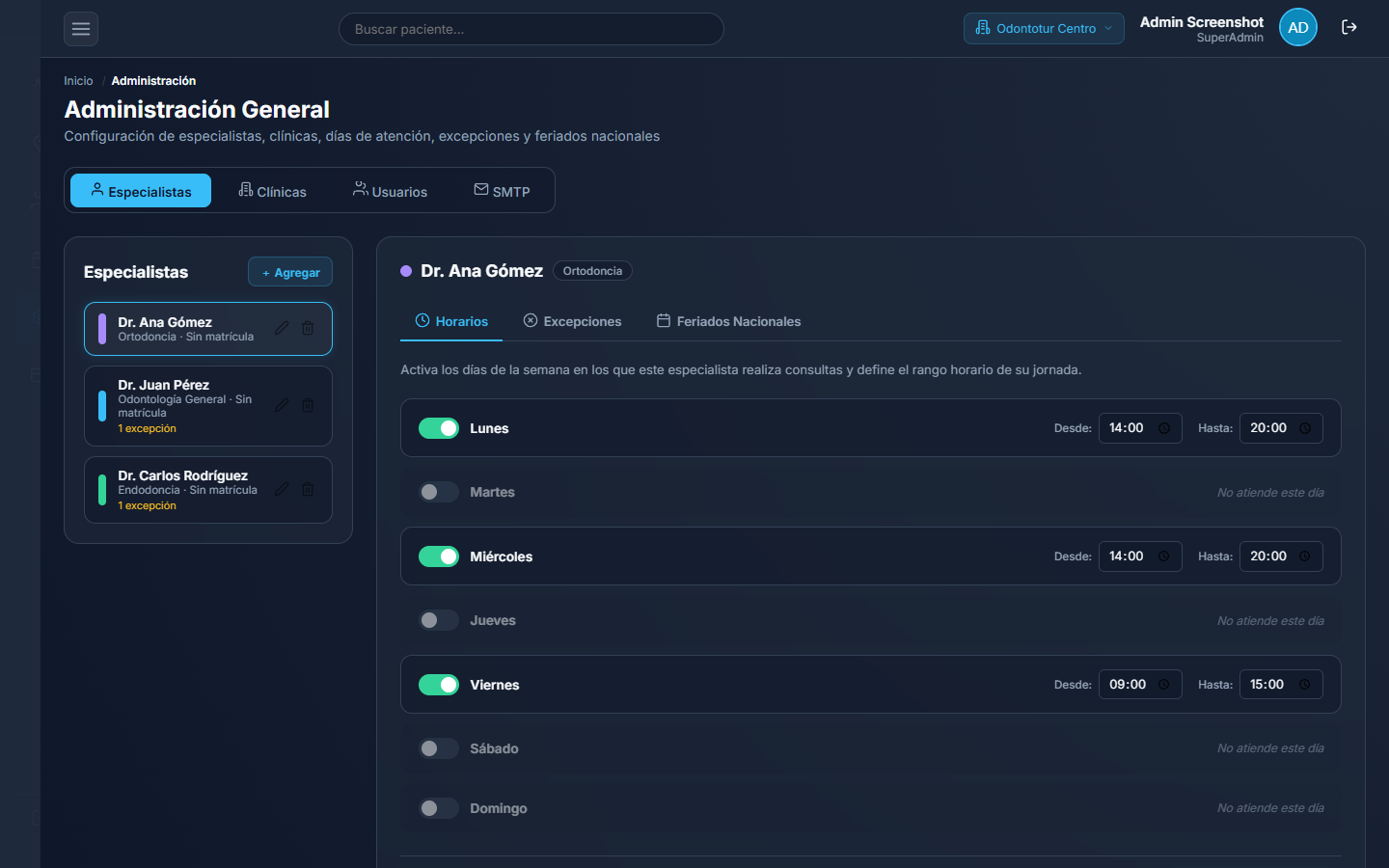This screenshot has height=868, width=1389.
Task: Switch to the Especialistas tab
Action: pos(141,191)
